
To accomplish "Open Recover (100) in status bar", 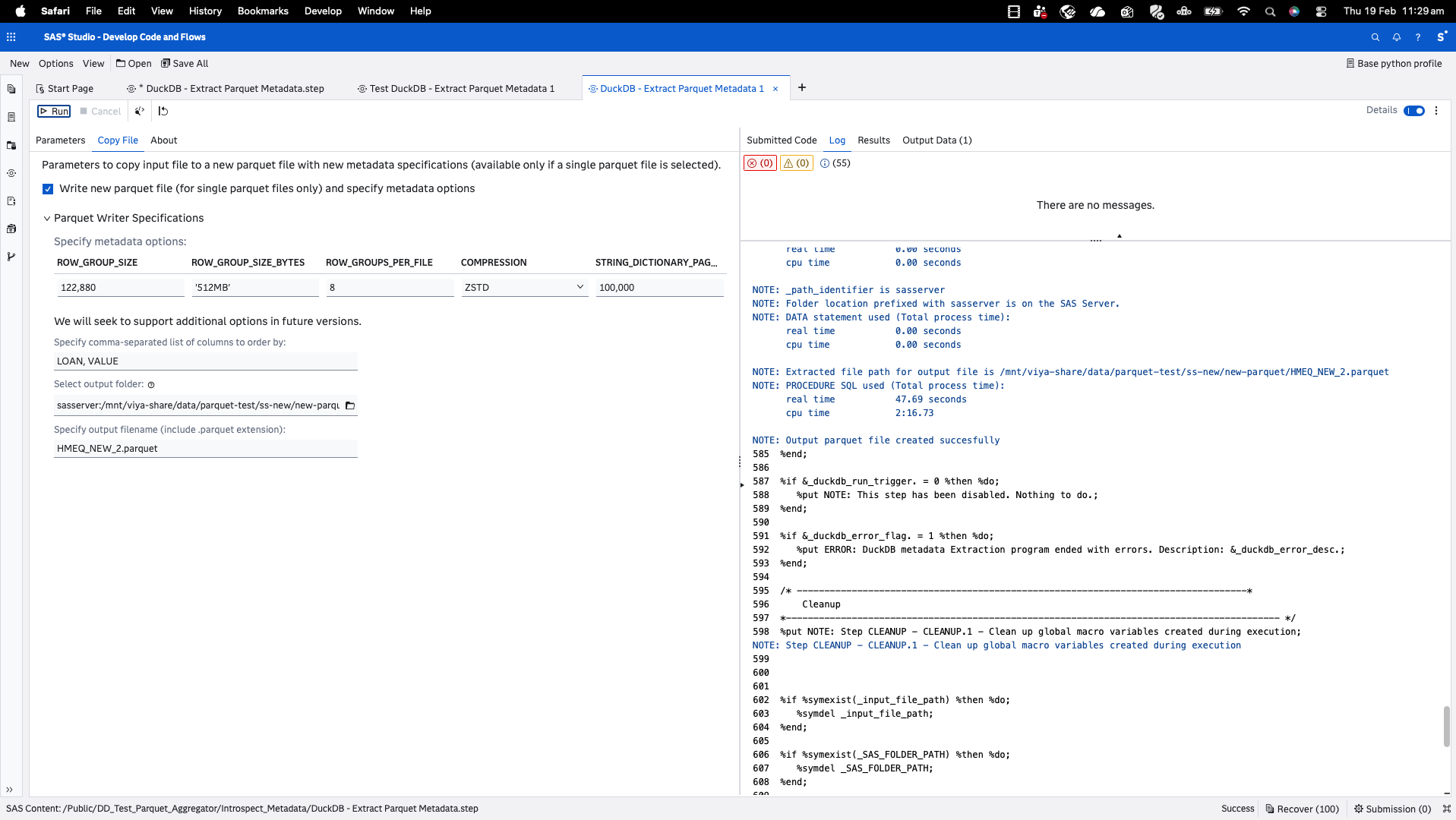I will pos(1302,809).
